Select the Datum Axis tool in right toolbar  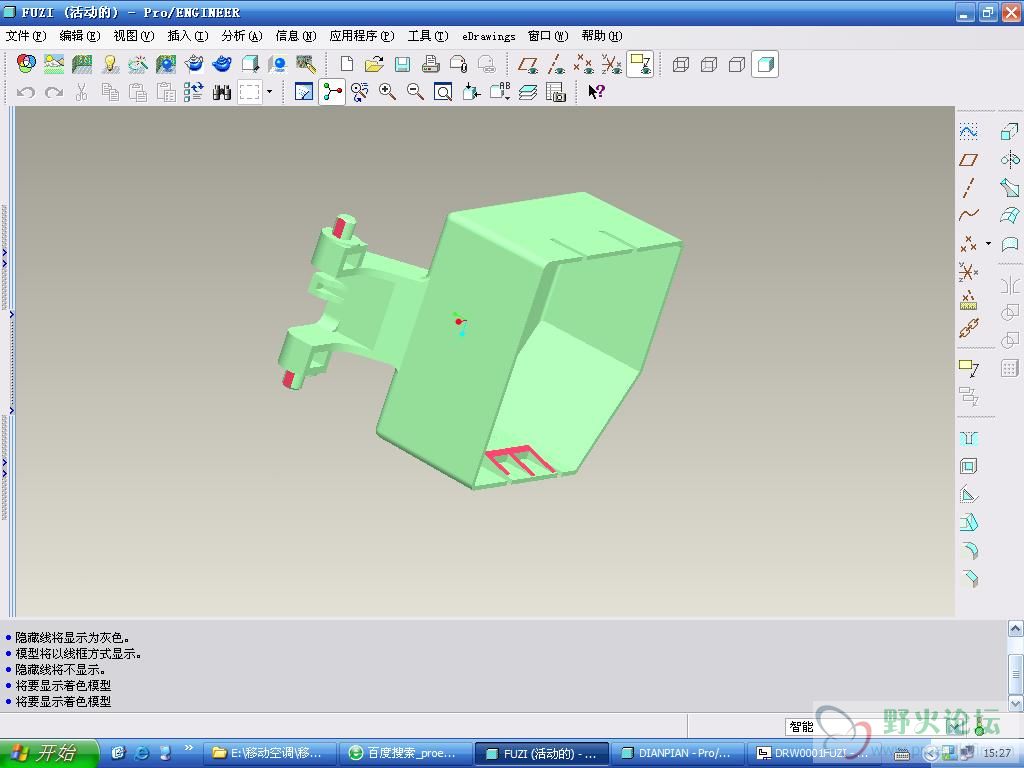pos(968,188)
